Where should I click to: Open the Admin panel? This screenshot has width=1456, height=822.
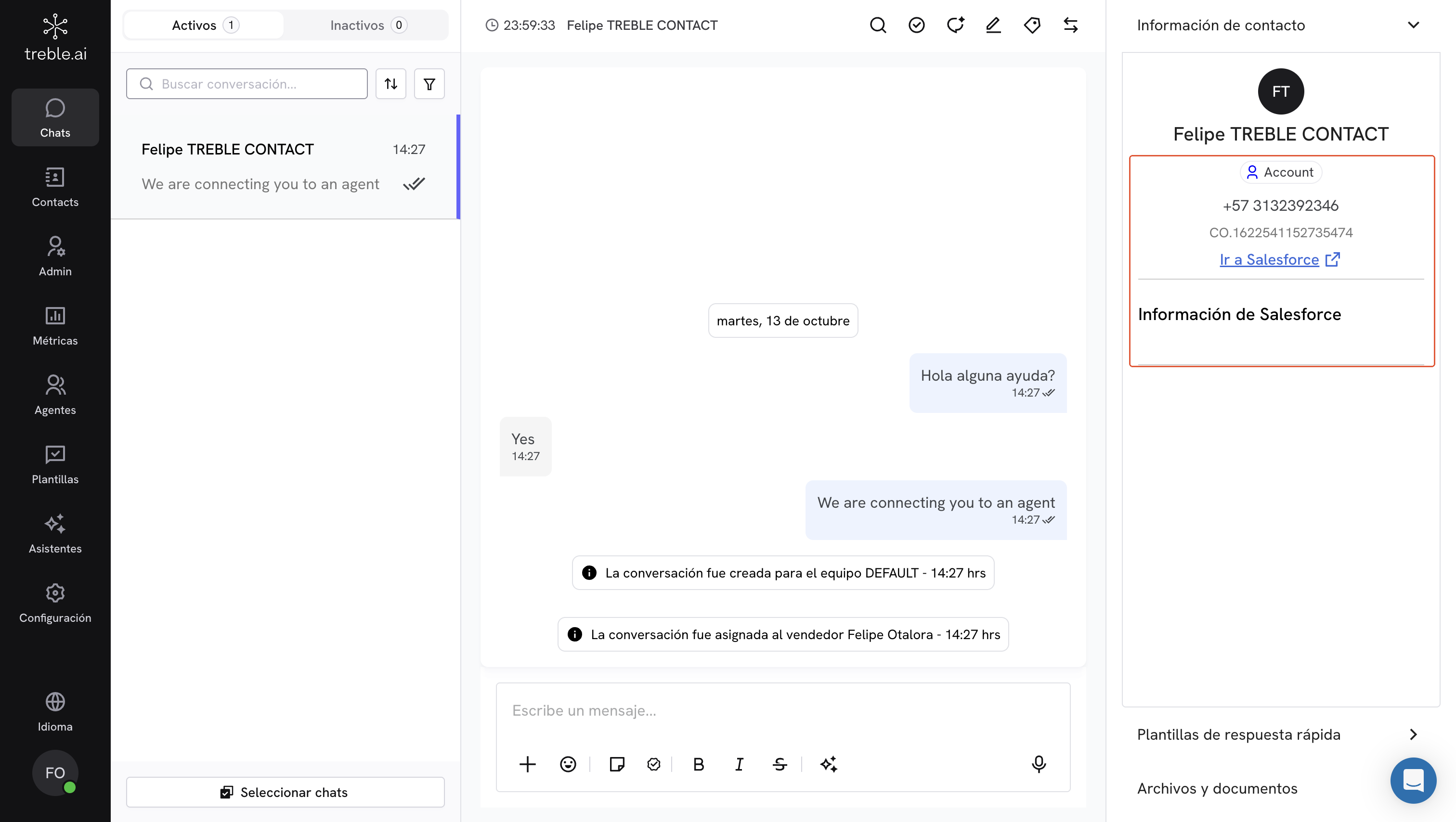(x=55, y=256)
